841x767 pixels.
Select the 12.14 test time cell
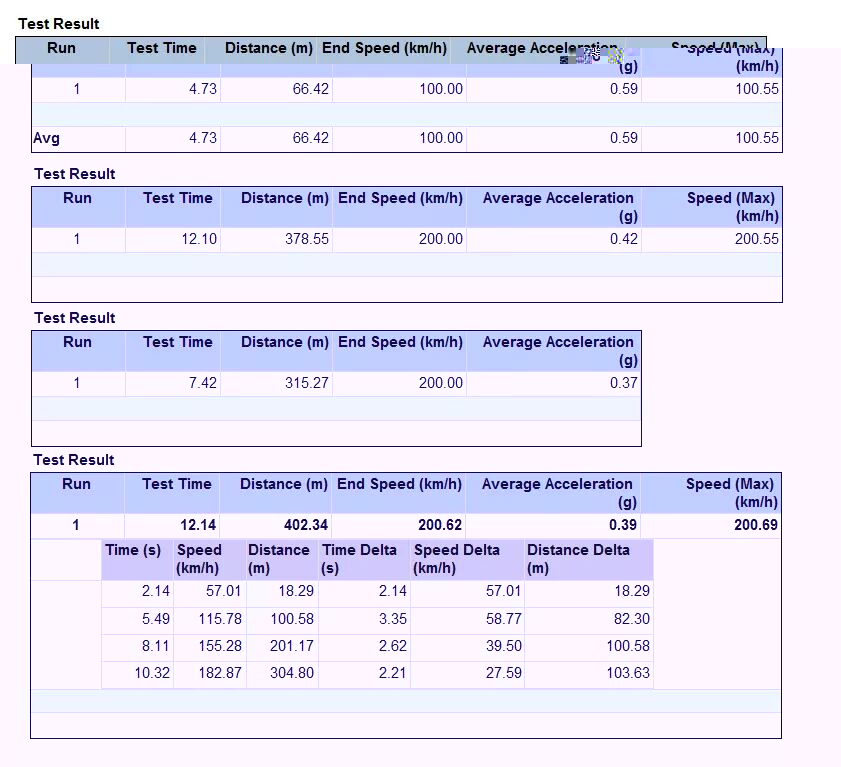coord(198,525)
